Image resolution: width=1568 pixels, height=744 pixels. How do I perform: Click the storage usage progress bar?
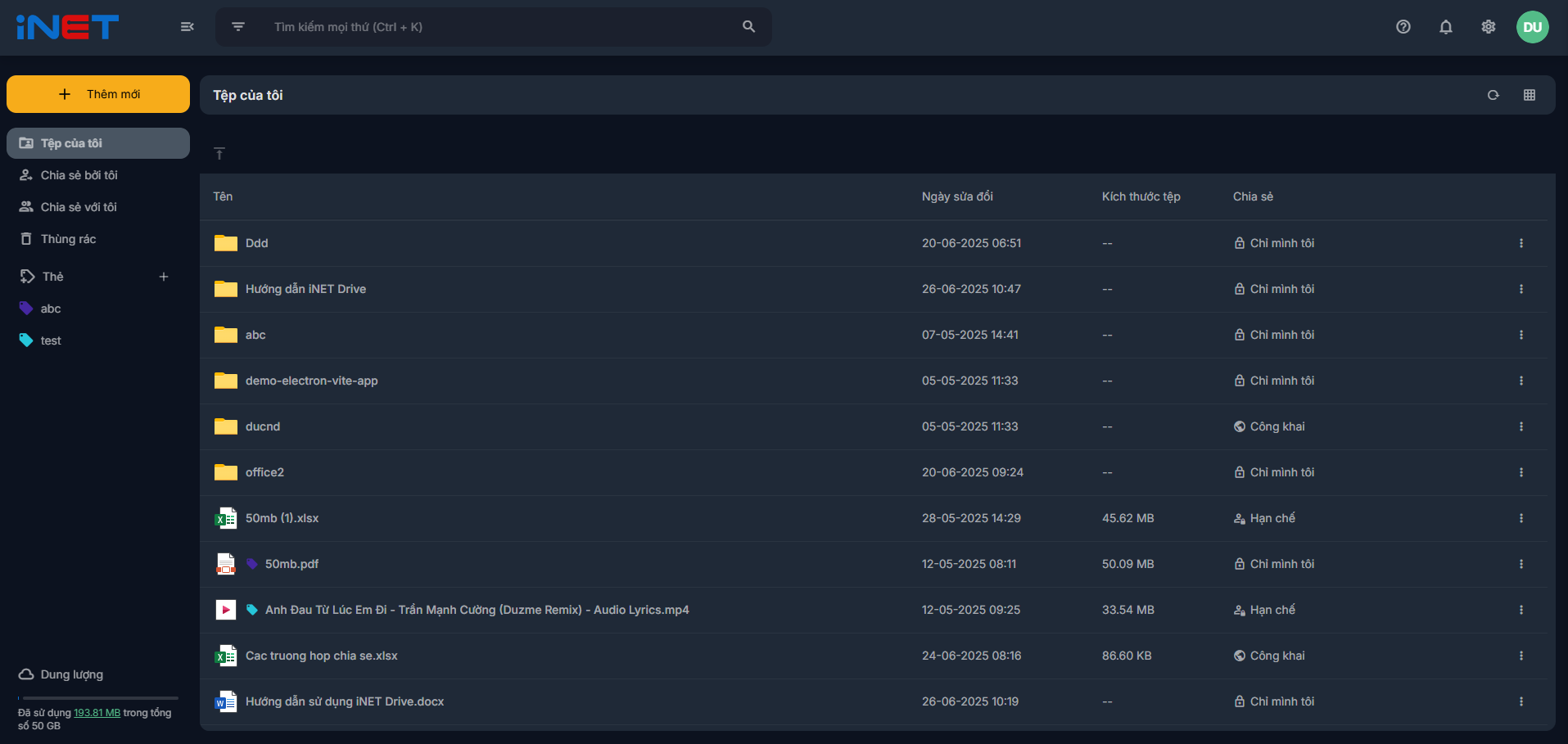(98, 698)
